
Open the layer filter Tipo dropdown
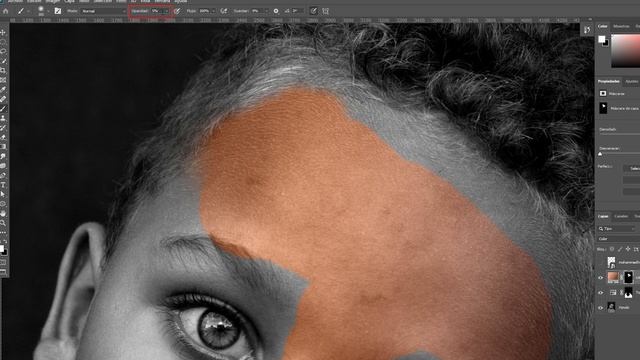[x=617, y=229]
